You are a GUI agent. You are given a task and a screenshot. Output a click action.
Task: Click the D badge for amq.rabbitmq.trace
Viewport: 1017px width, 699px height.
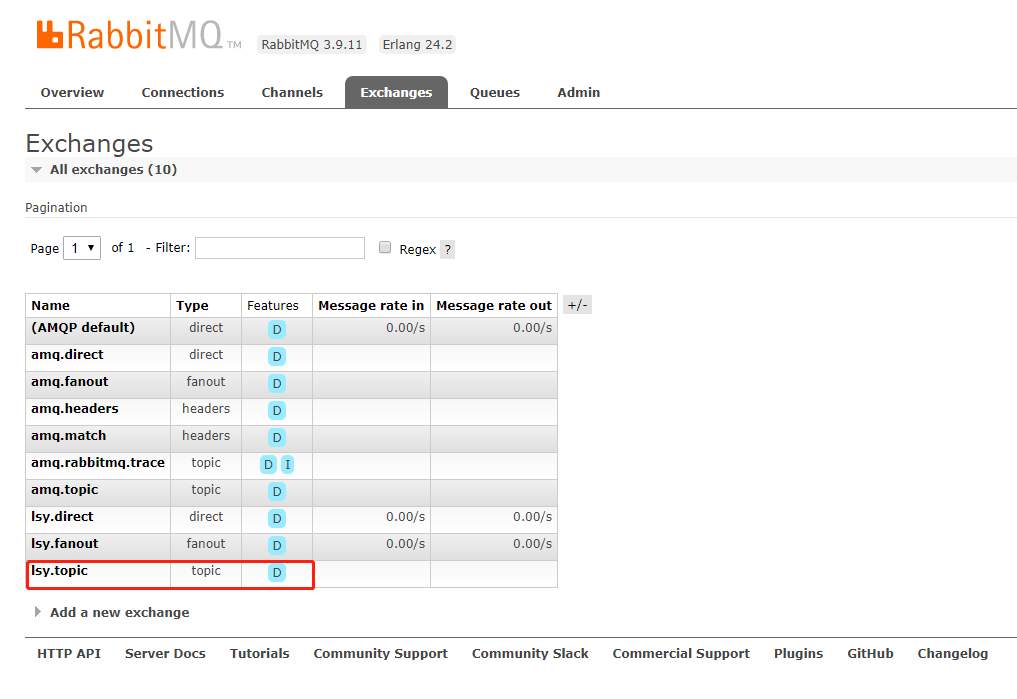[269, 464]
